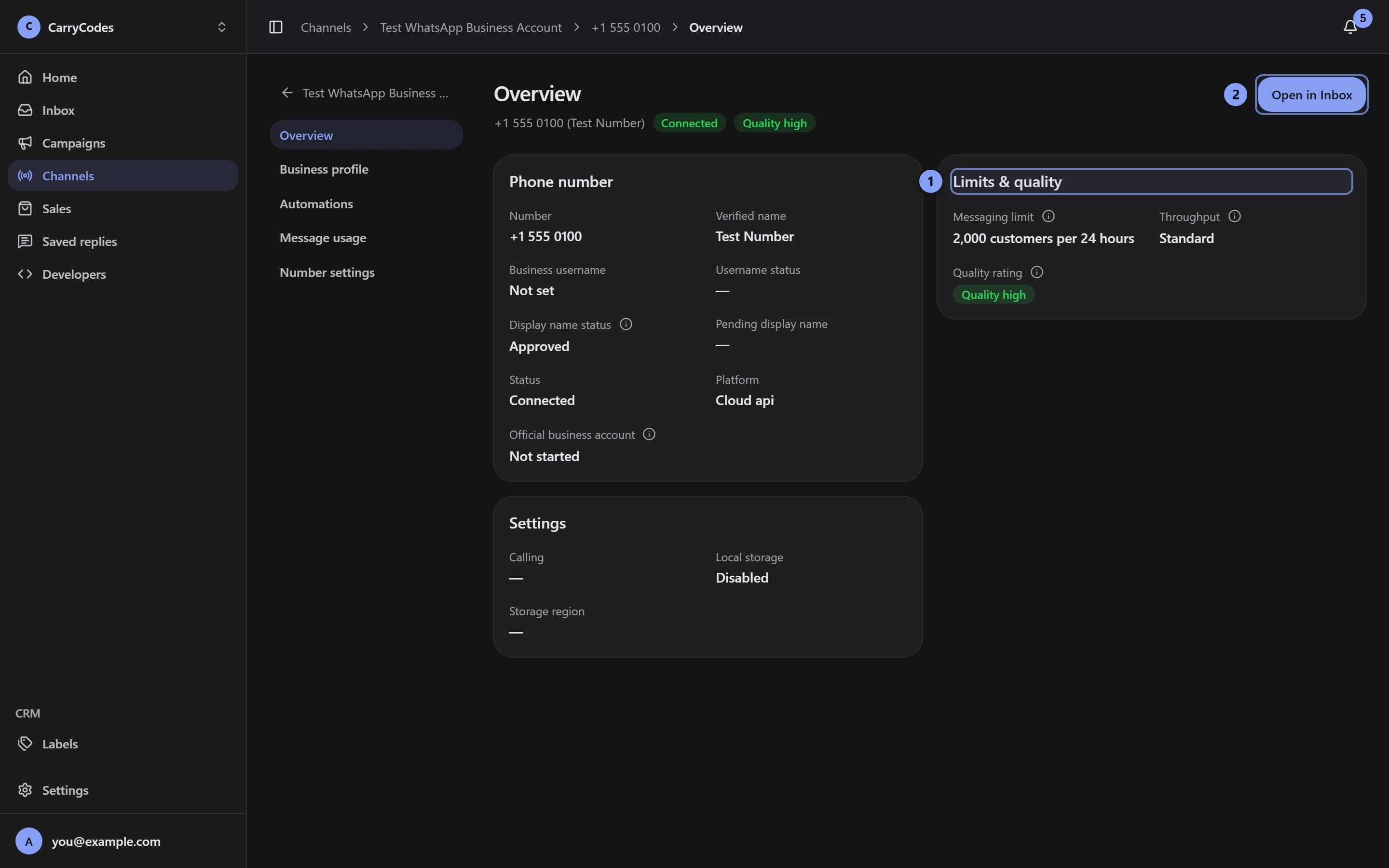Click the Not set business username value
1389x868 pixels.
[x=531, y=290]
